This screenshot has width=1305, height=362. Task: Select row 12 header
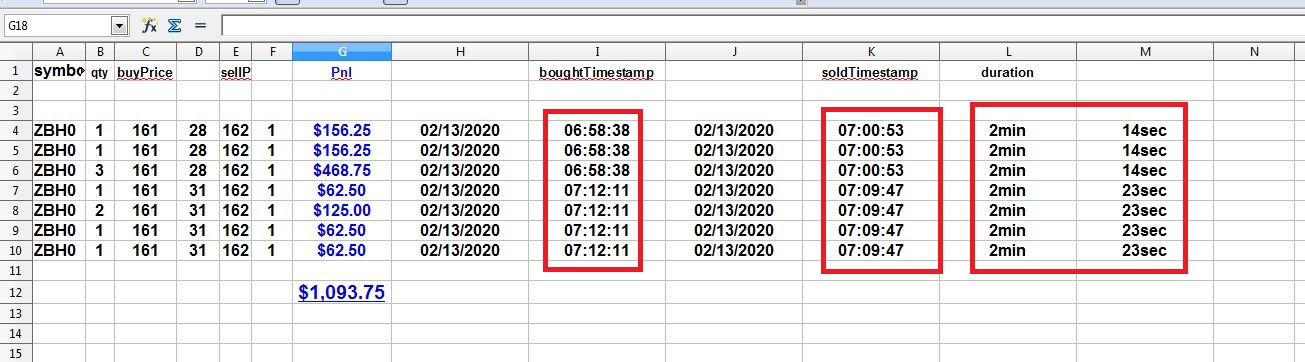coord(16,293)
